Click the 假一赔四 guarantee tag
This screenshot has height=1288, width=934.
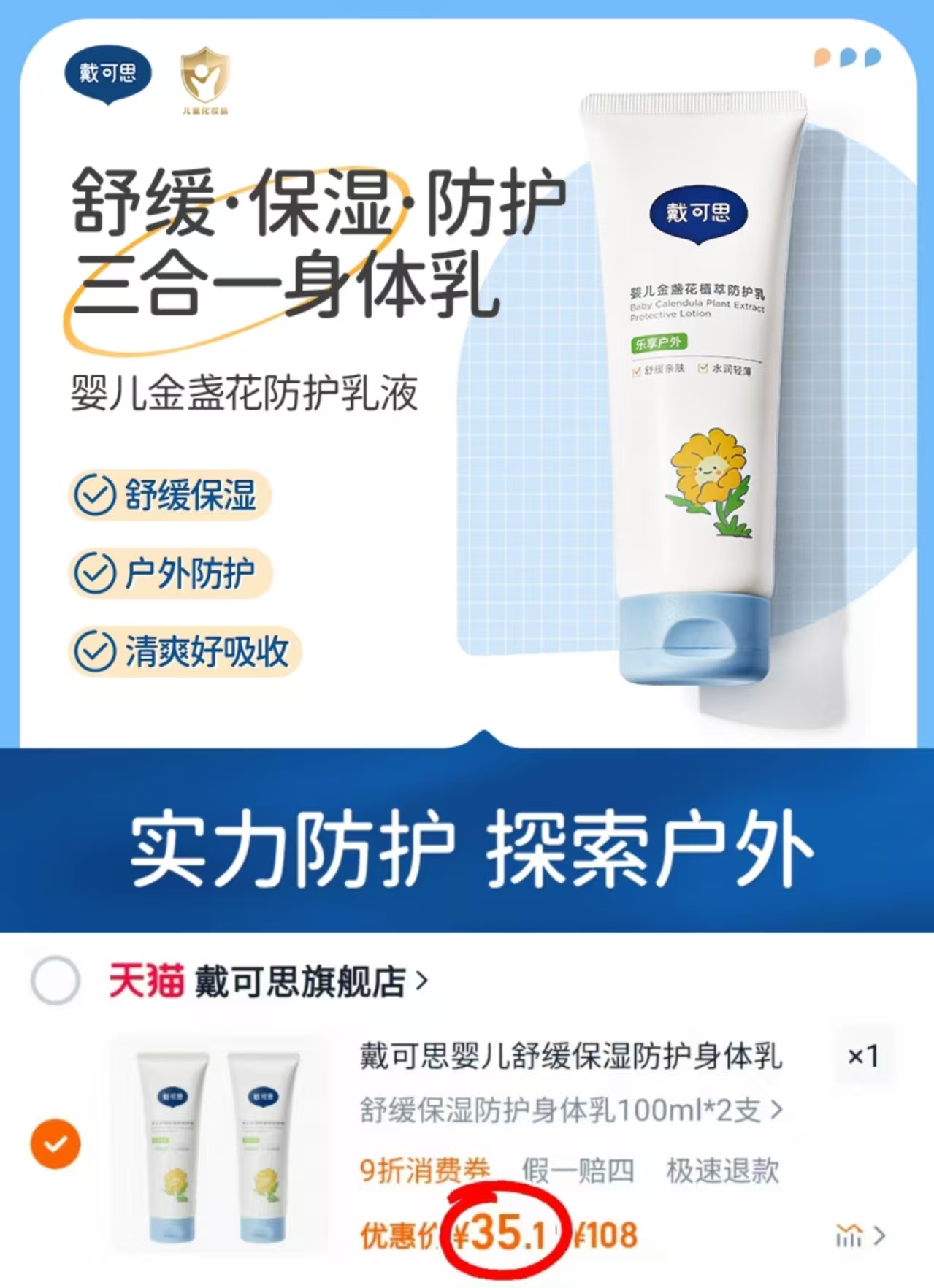[578, 1170]
